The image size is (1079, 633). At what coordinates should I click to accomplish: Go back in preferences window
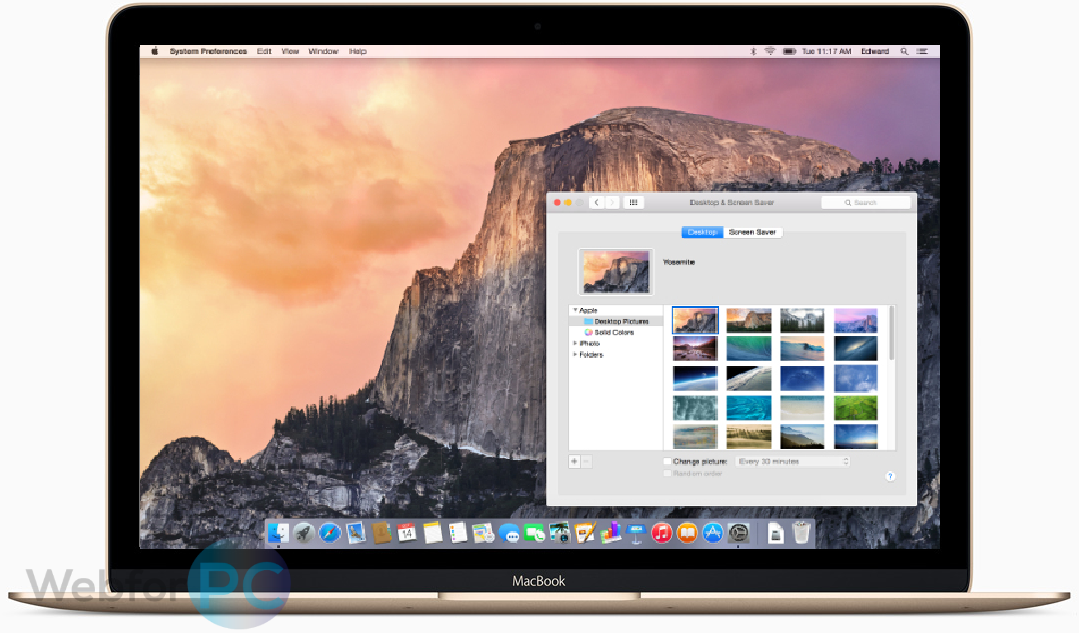(597, 202)
